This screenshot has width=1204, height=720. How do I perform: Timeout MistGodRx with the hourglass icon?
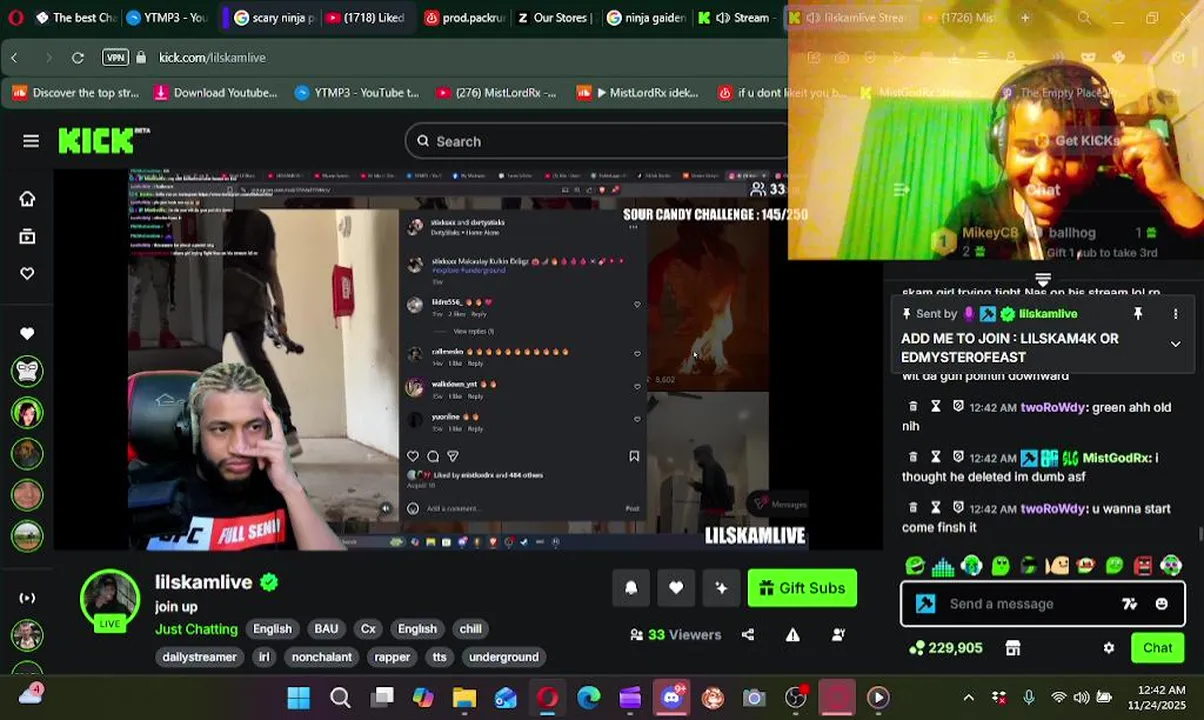(935, 457)
